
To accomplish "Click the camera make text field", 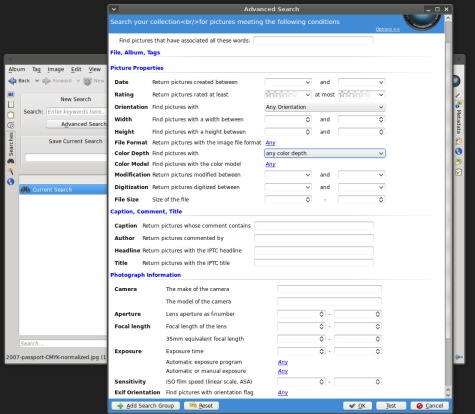I will [329, 289].
